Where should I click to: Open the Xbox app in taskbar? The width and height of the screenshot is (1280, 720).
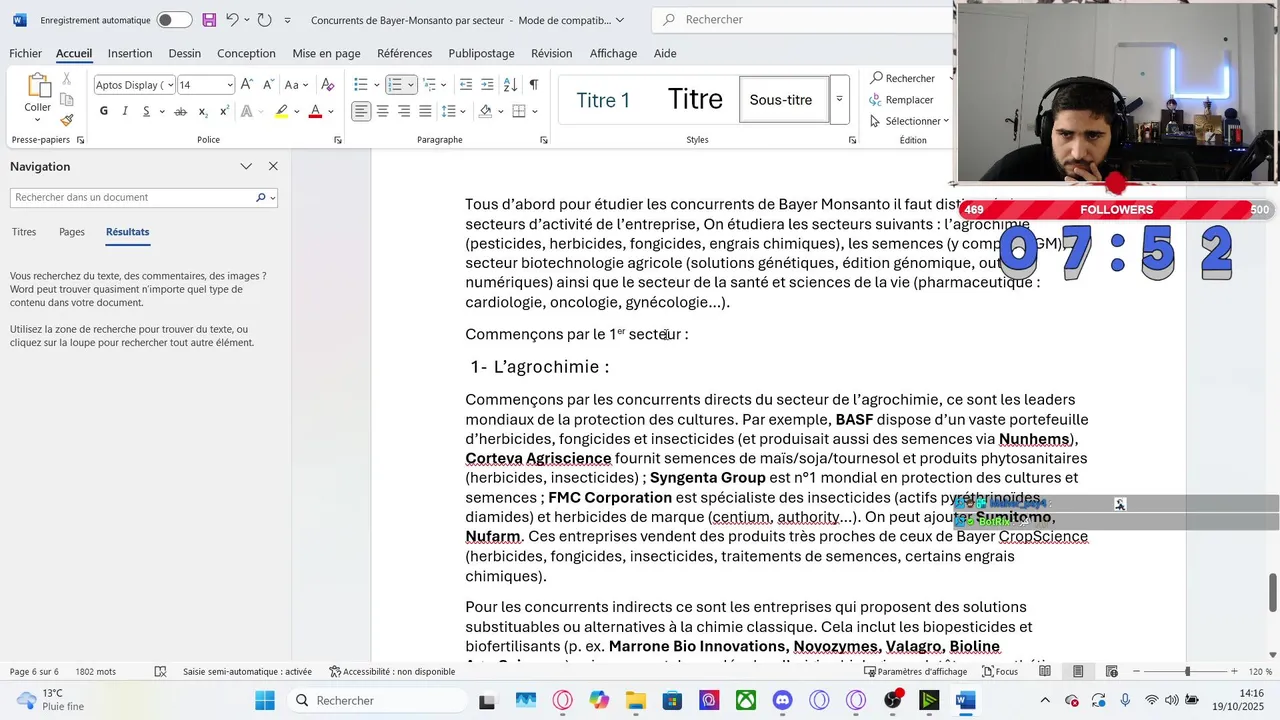tap(746, 700)
